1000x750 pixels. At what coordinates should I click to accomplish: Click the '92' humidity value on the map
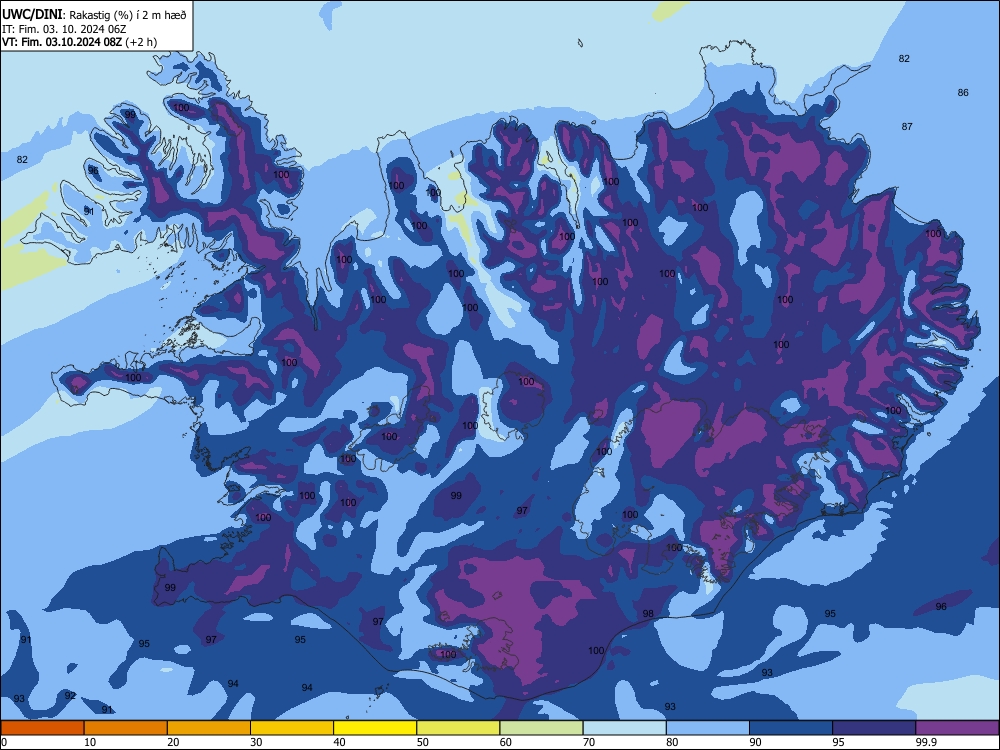tap(70, 695)
